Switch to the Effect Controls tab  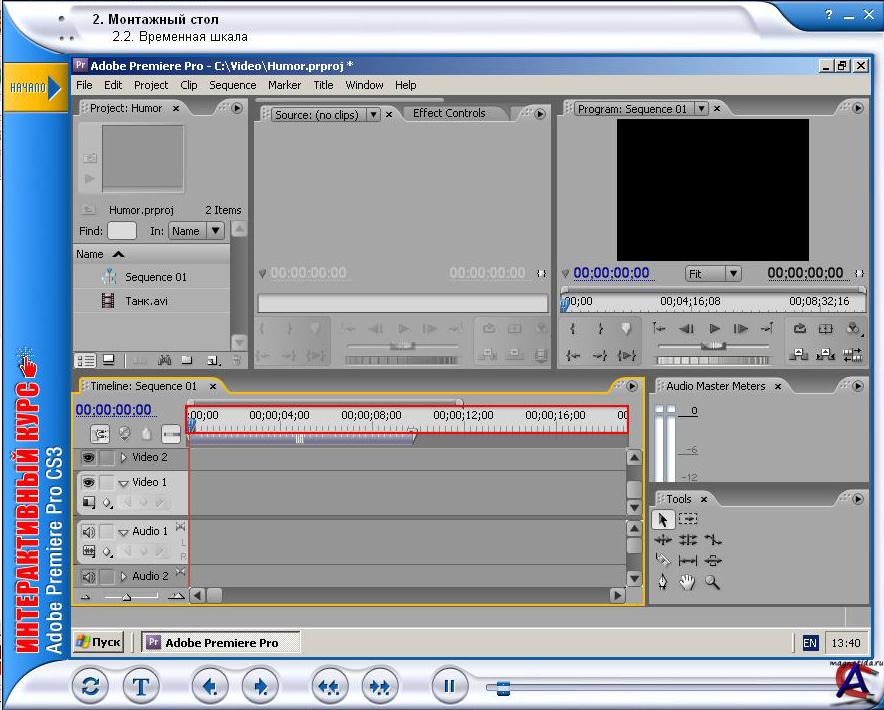448,113
